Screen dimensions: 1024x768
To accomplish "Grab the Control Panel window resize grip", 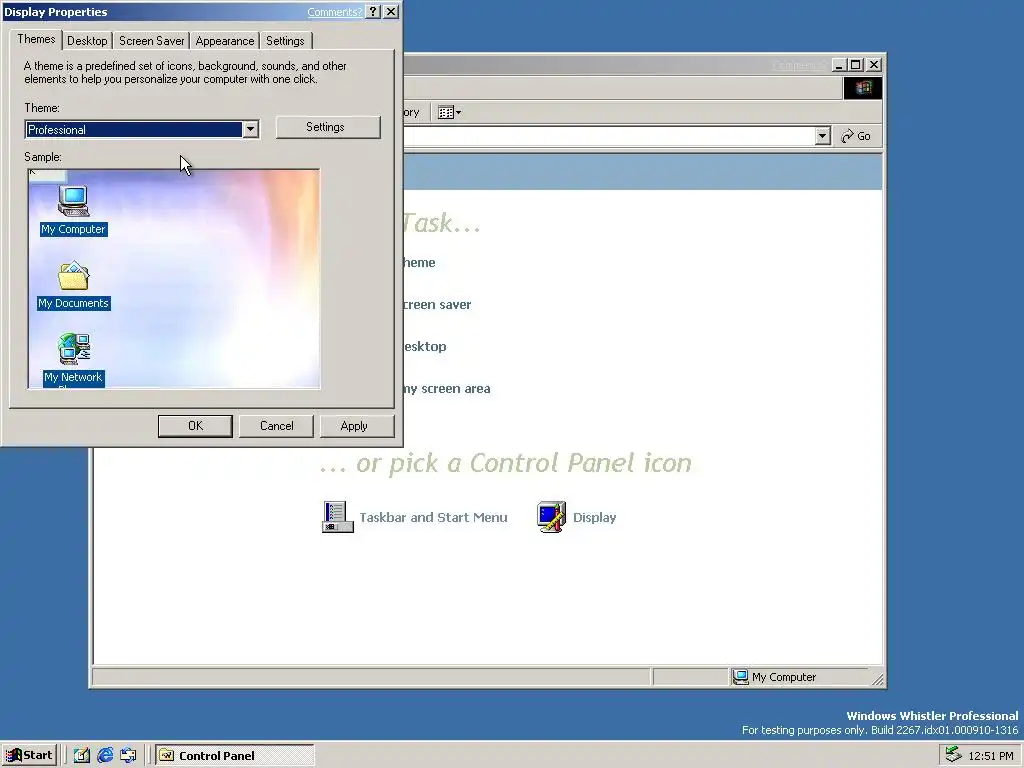I will point(878,679).
